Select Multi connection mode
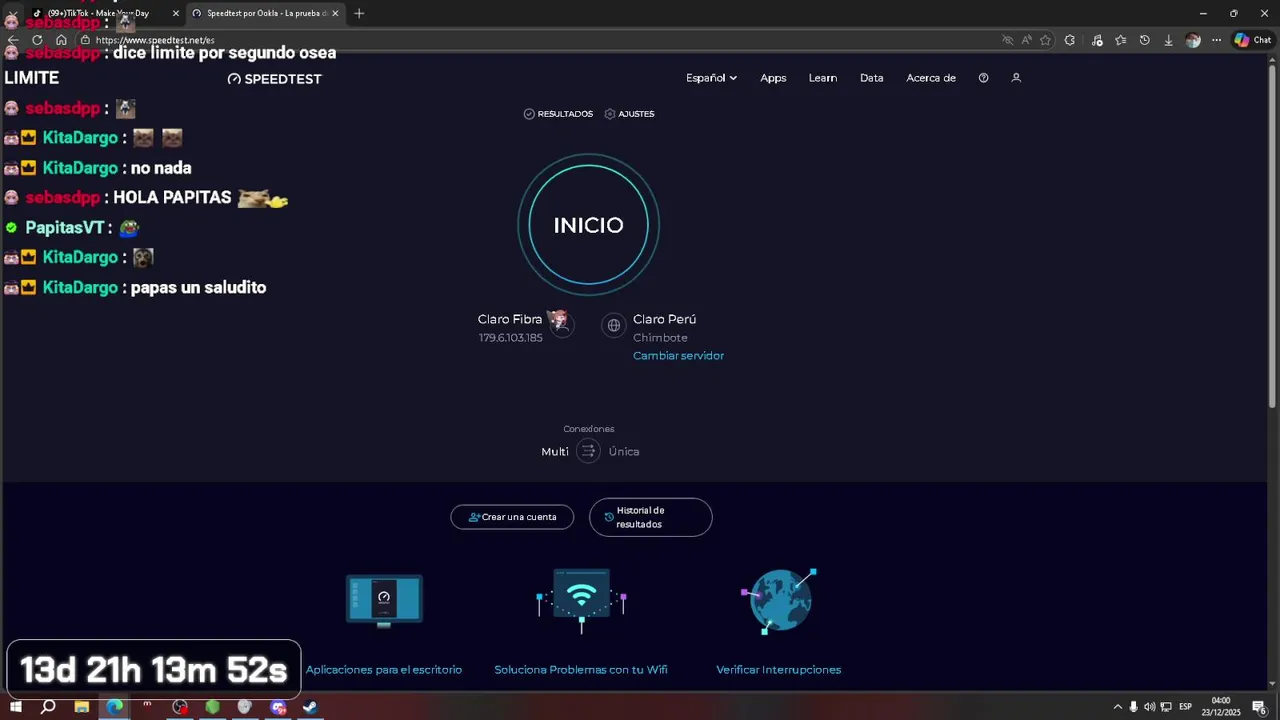1280x720 pixels. (555, 452)
